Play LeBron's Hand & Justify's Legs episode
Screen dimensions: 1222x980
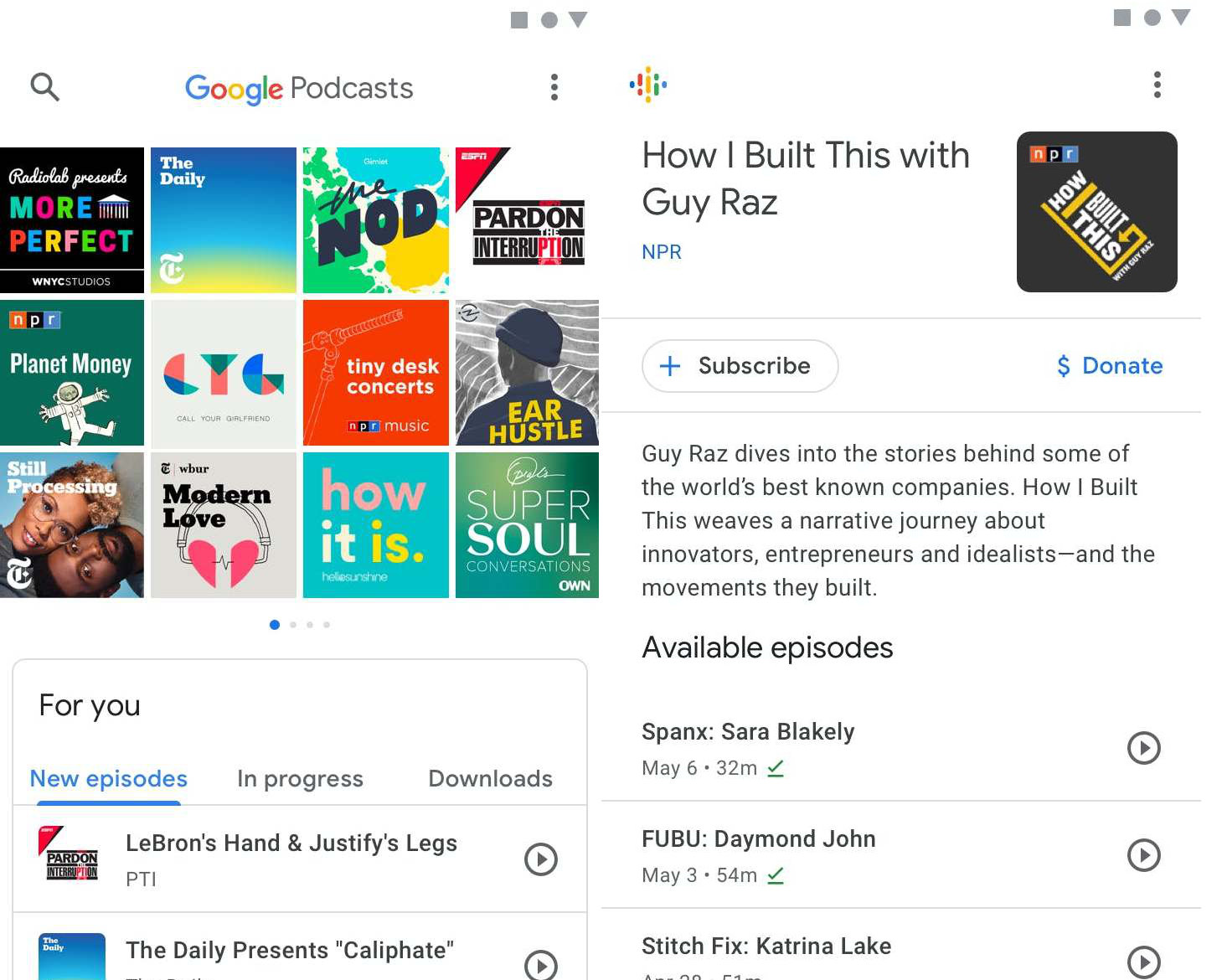[x=541, y=859]
